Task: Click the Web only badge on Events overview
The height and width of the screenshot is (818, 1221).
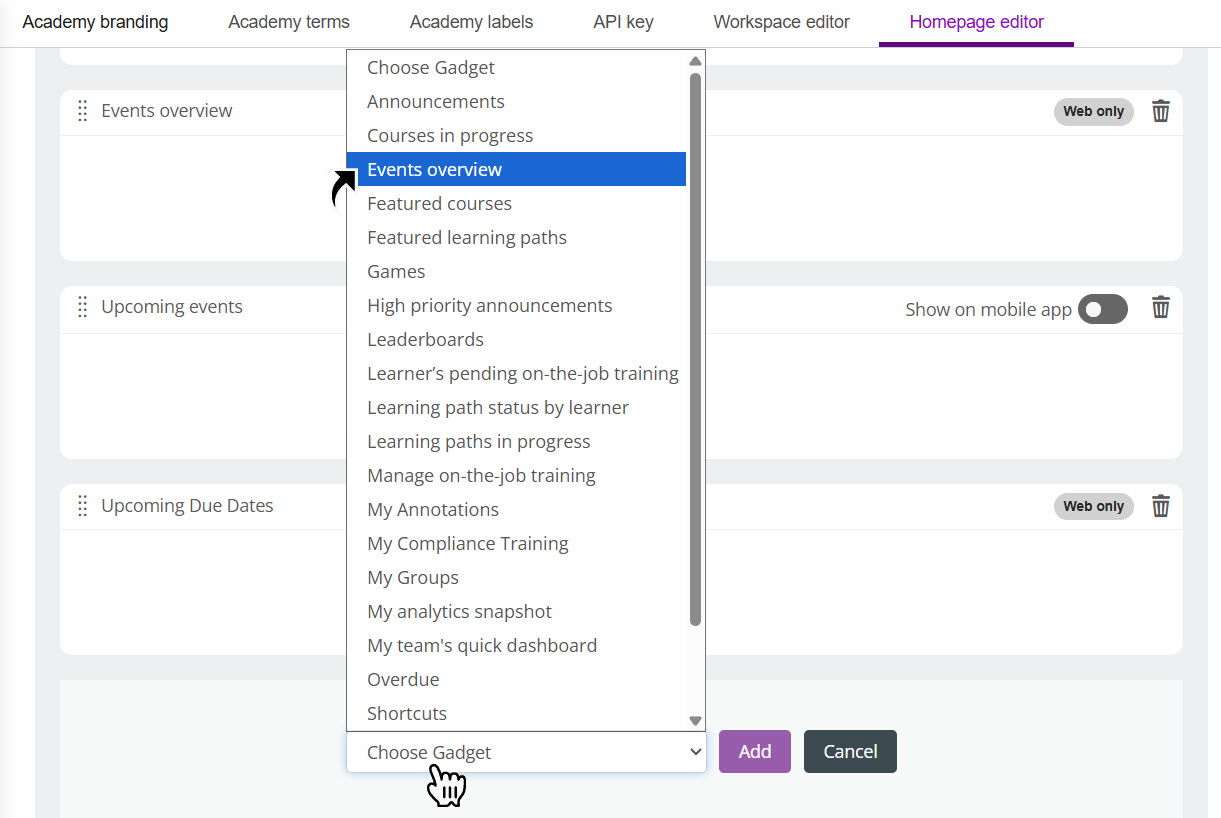Action: (x=1093, y=111)
